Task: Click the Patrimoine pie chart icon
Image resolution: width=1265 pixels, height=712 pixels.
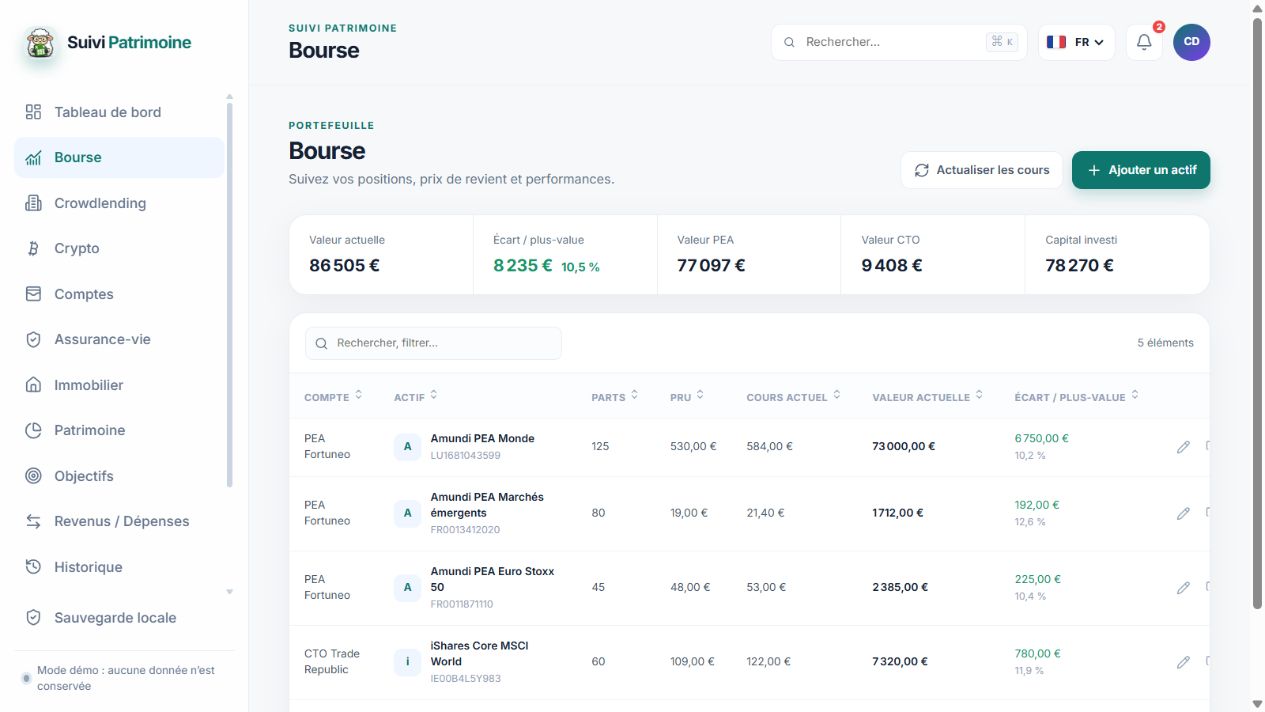Action: click(33, 430)
